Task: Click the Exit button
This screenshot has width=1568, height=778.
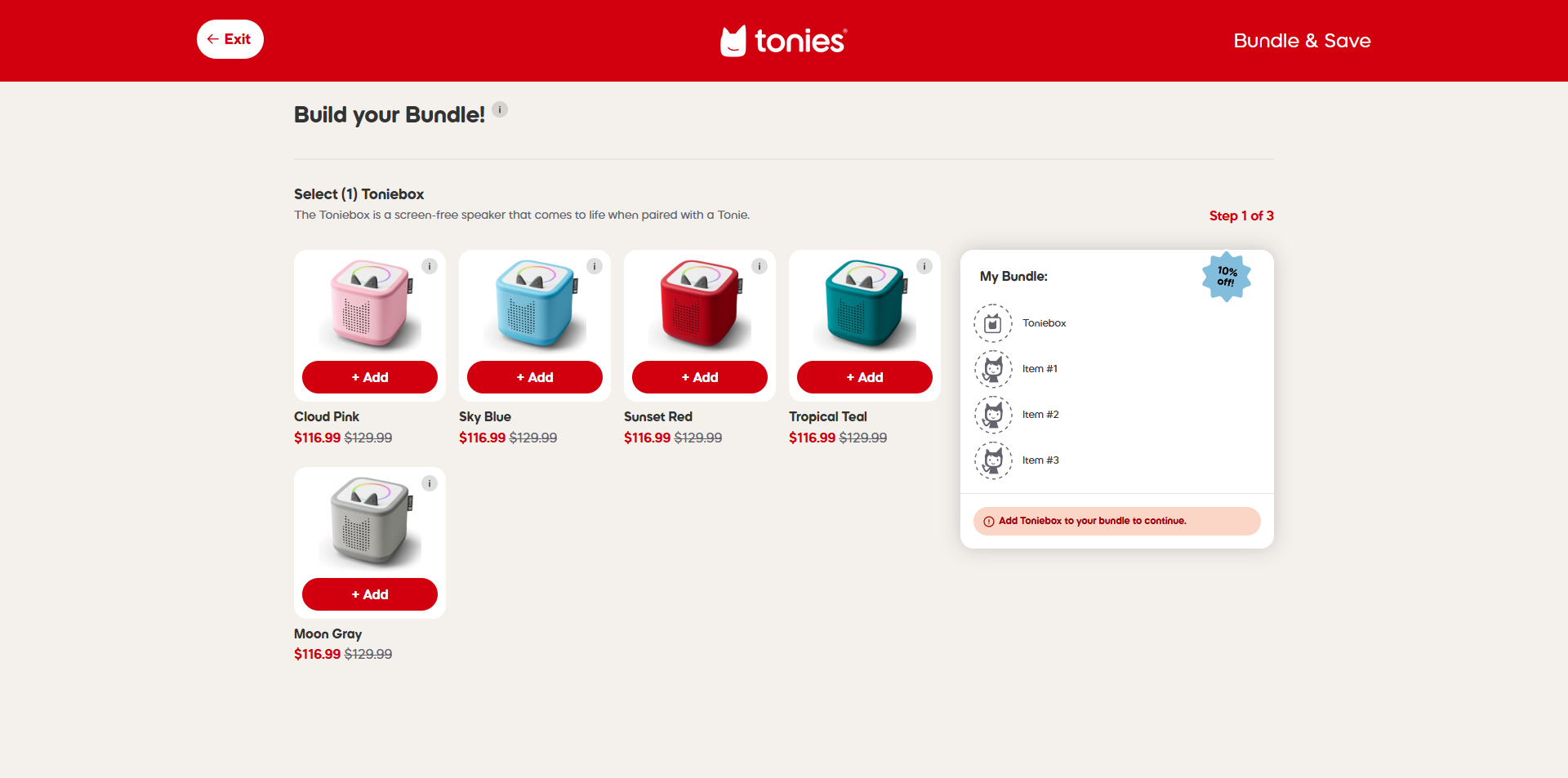Action: tap(229, 39)
